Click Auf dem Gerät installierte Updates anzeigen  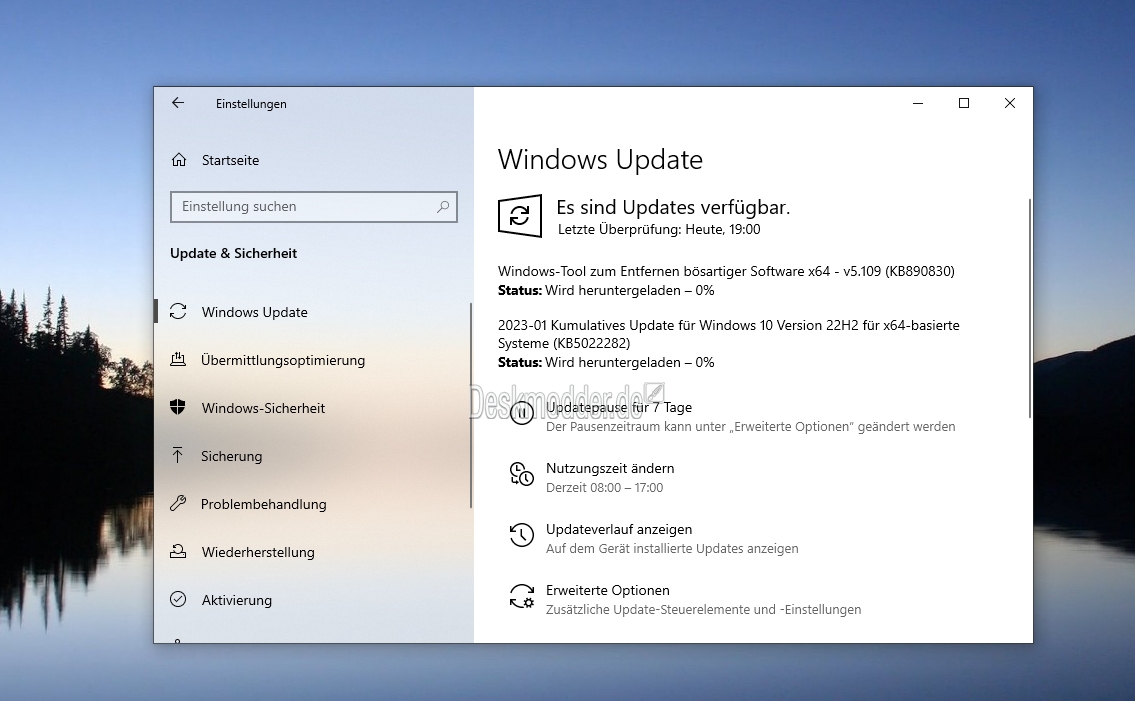pos(672,548)
